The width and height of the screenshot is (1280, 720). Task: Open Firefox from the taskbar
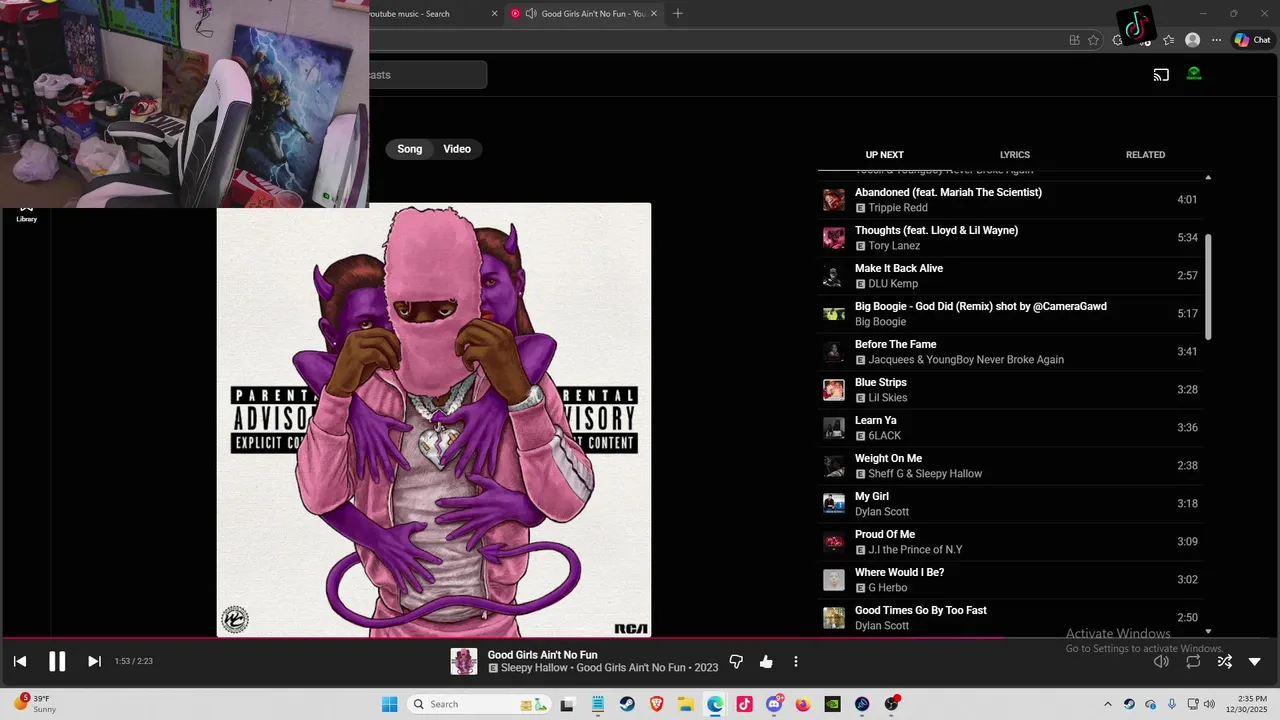pyautogui.click(x=803, y=704)
